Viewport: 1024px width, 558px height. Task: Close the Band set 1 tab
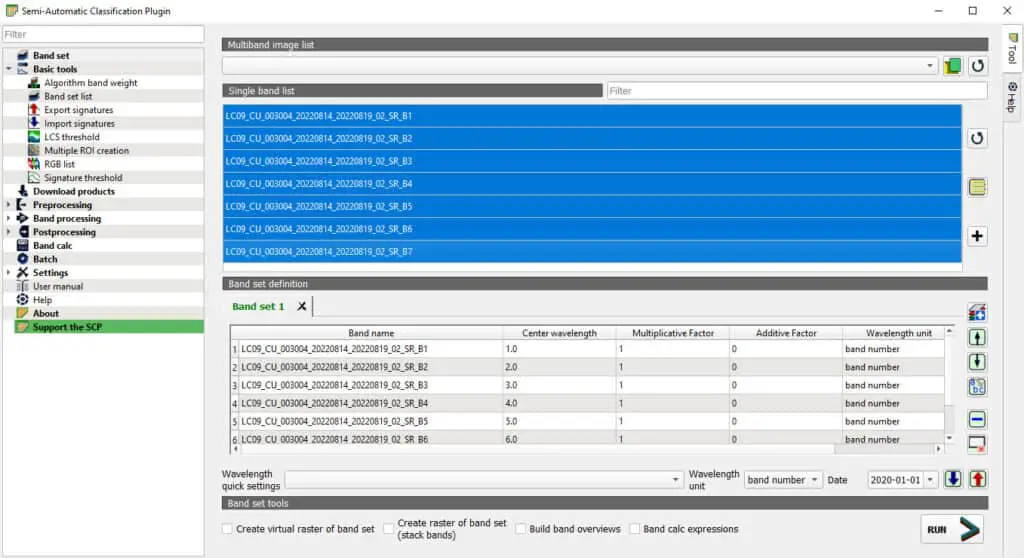click(302, 306)
